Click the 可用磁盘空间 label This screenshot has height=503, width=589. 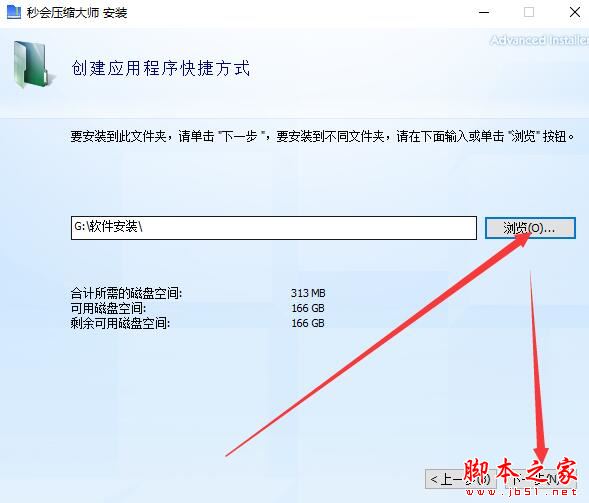click(x=108, y=308)
